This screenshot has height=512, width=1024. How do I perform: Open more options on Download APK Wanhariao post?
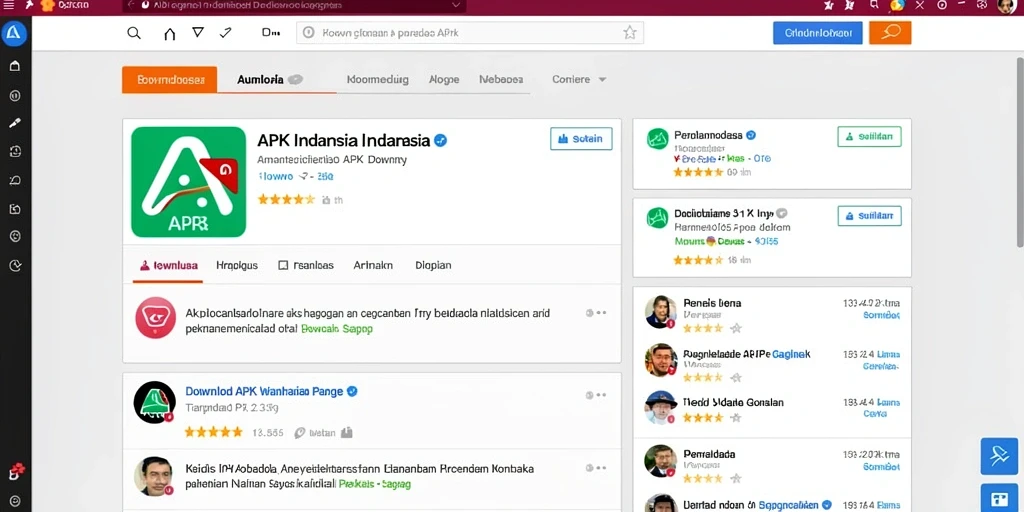596,394
